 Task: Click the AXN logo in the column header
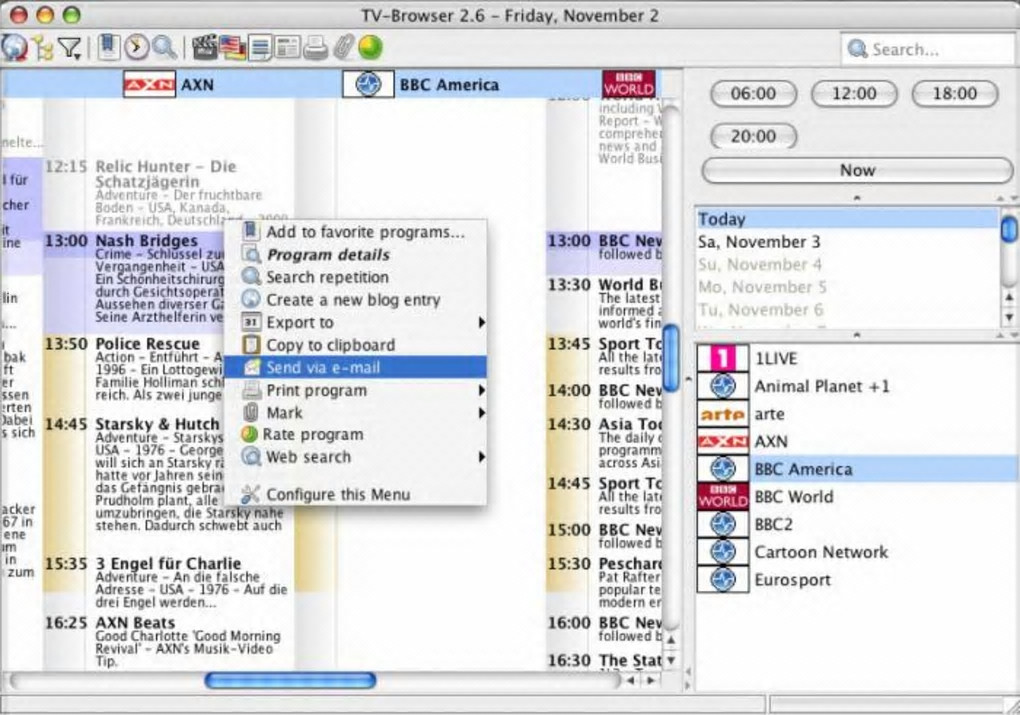pyautogui.click(x=149, y=85)
